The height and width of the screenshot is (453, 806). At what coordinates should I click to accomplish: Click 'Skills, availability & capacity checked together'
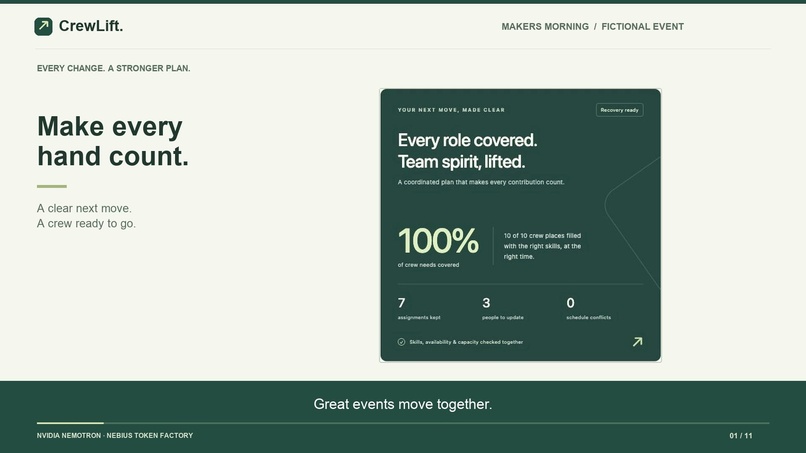pos(466,342)
